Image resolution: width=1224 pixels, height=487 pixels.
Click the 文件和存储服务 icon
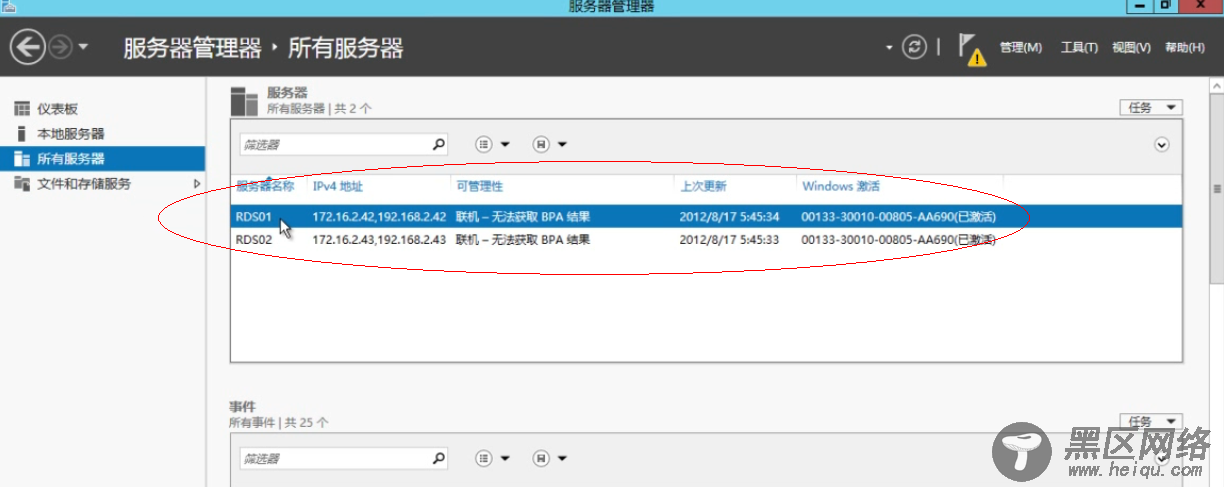click(x=20, y=184)
